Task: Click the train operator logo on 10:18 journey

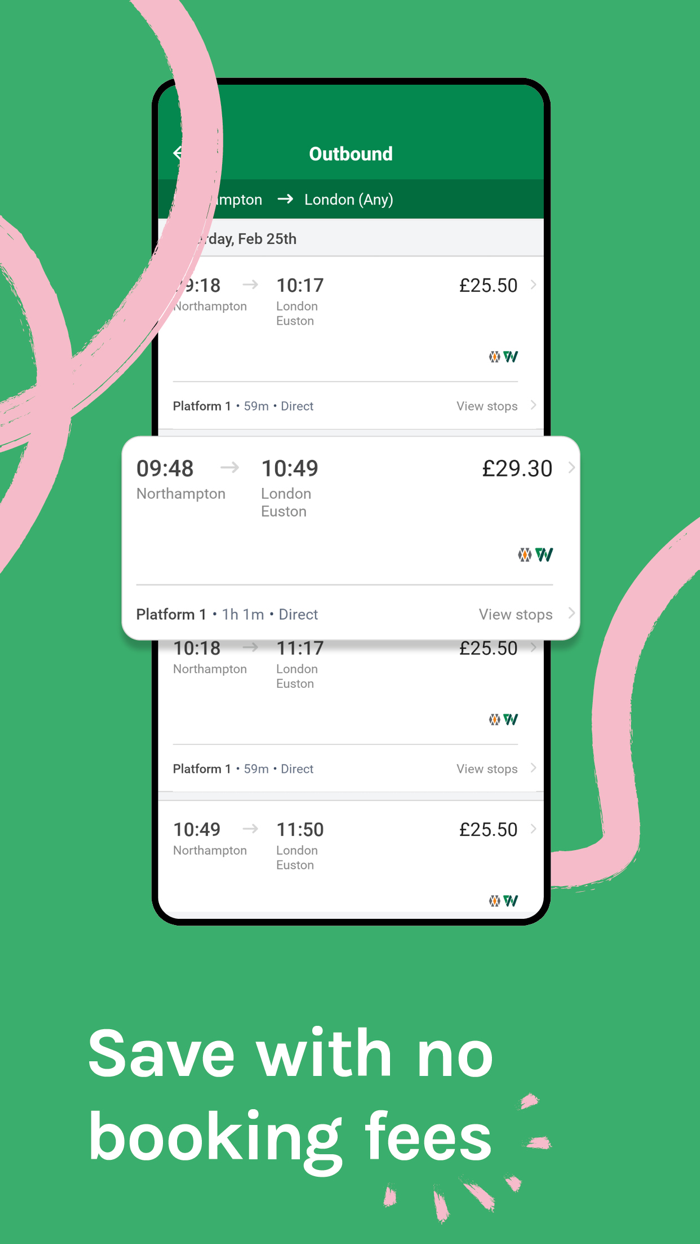Action: coord(503,719)
